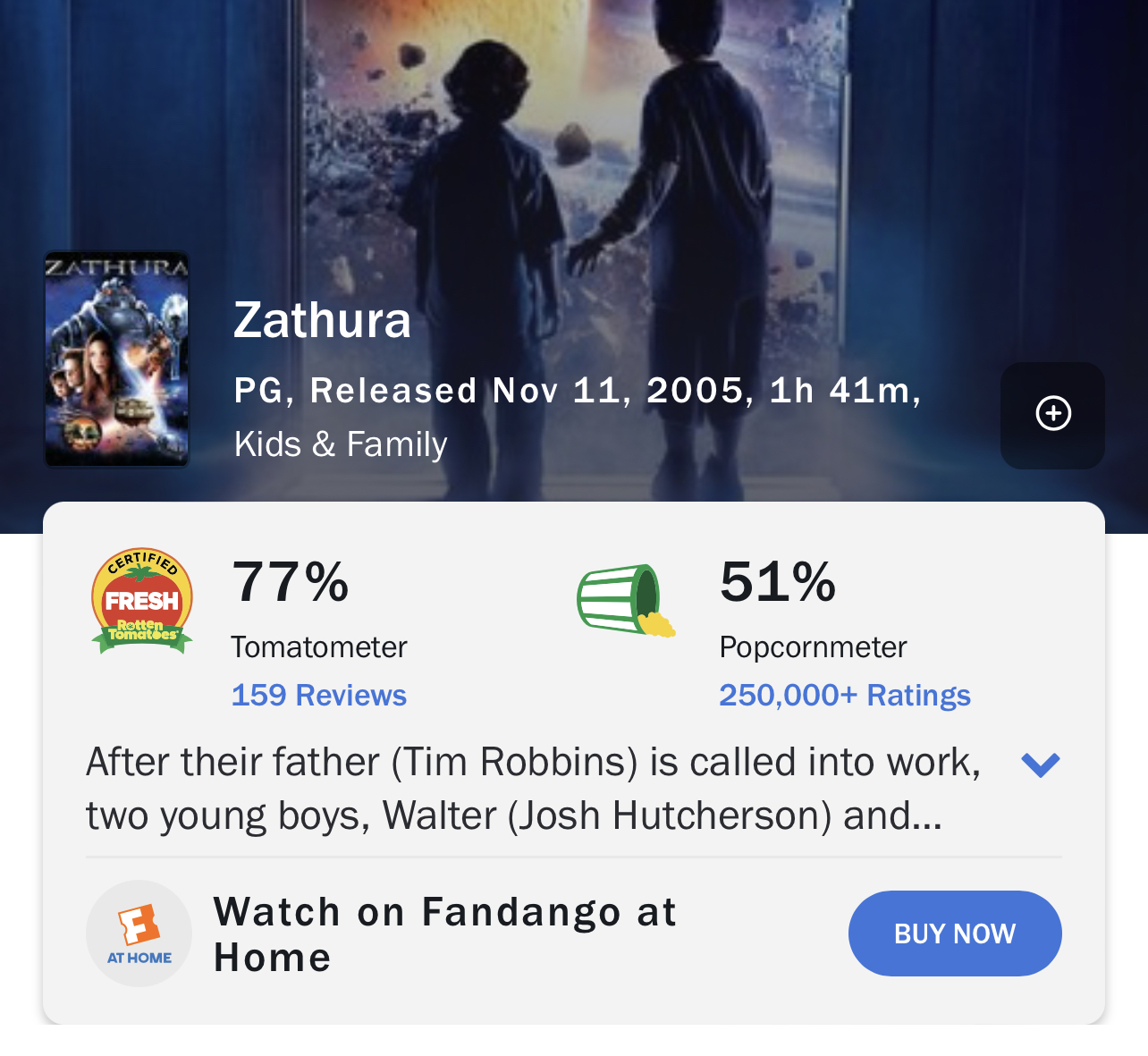1148x1056 pixels.
Task: Add Zathura to watchlist with plus icon
Action: pyautogui.click(x=1052, y=414)
